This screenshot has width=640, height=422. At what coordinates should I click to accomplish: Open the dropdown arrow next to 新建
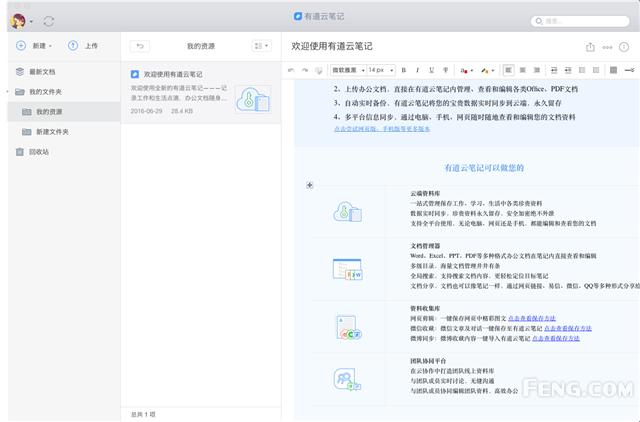[51, 46]
